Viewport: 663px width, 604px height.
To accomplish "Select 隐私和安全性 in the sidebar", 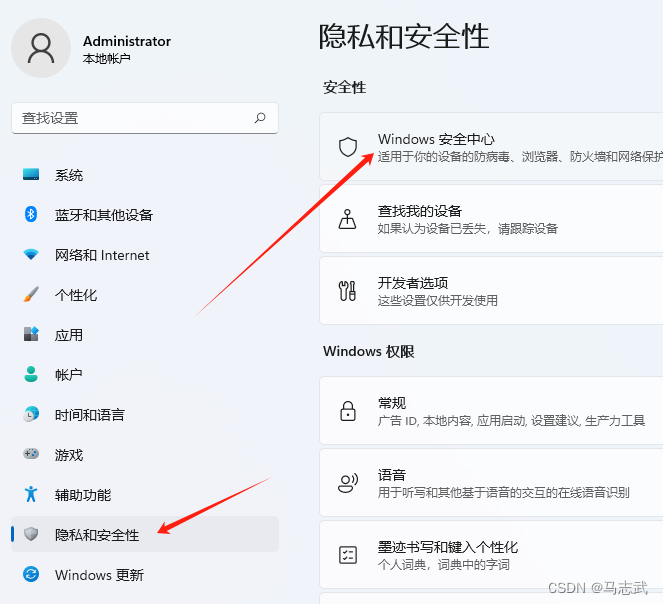I will click(145, 534).
